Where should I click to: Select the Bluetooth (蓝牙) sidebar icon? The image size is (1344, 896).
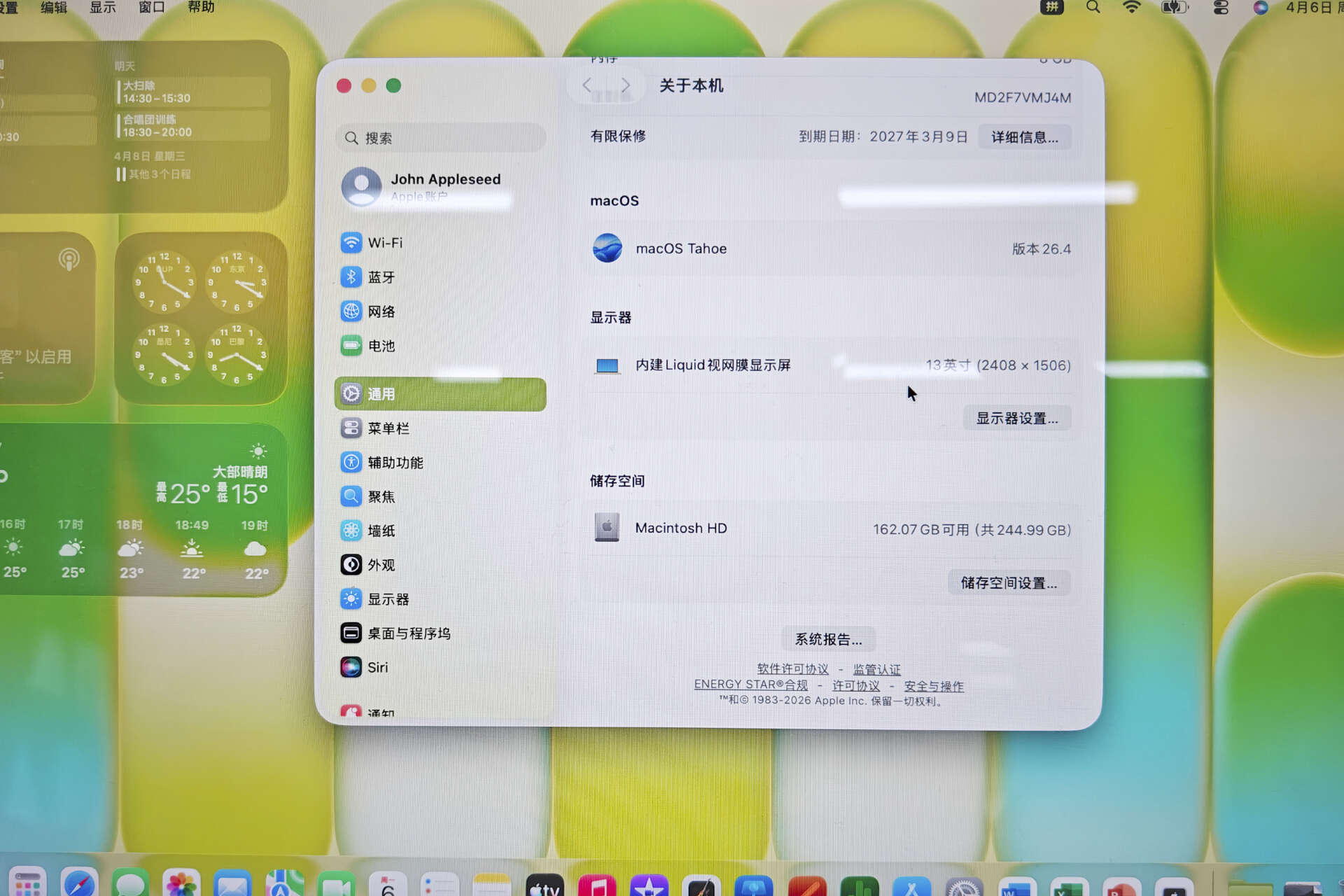coord(351,277)
